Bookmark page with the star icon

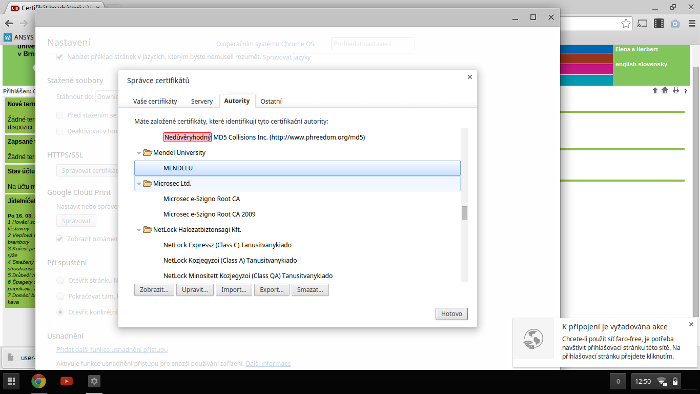(x=626, y=24)
